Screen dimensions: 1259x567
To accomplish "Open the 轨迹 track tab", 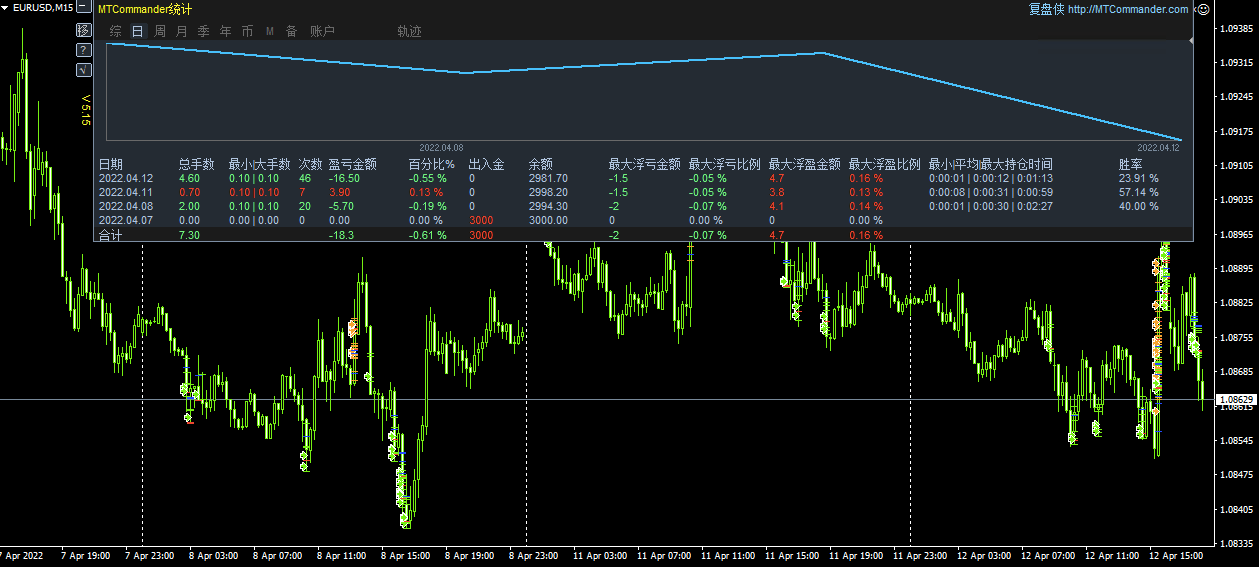I will coord(409,31).
